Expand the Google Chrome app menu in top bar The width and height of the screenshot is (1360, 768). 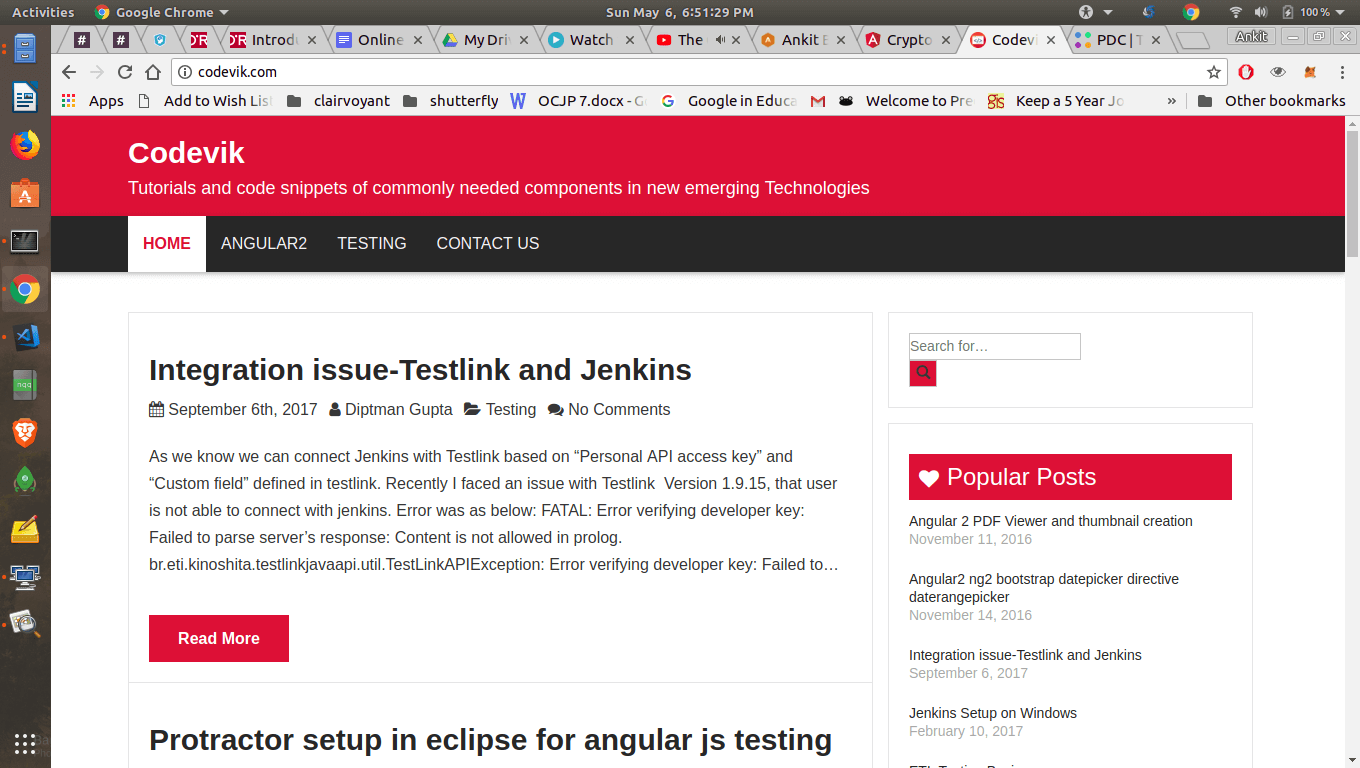161,12
